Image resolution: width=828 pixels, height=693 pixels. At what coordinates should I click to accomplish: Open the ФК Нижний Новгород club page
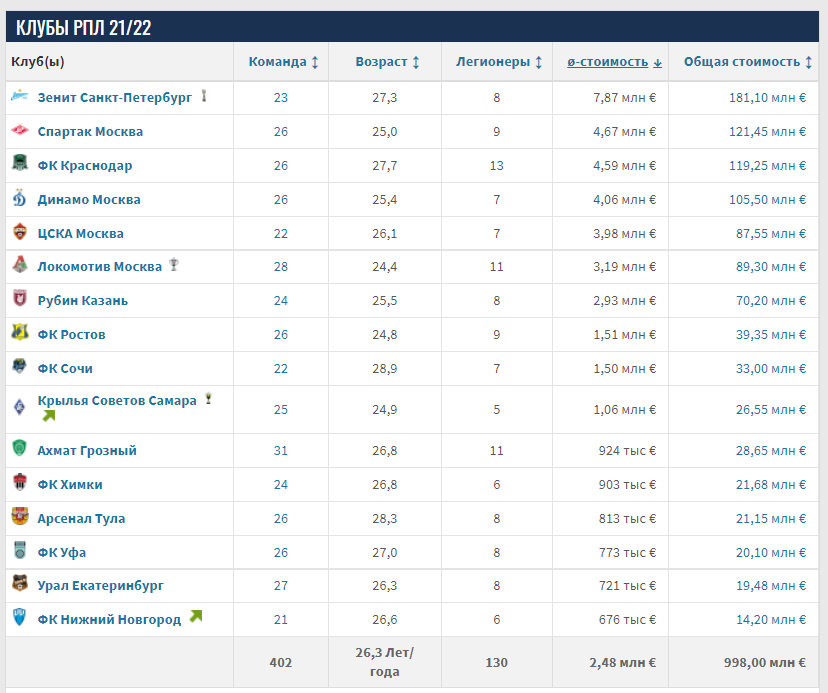(109, 619)
